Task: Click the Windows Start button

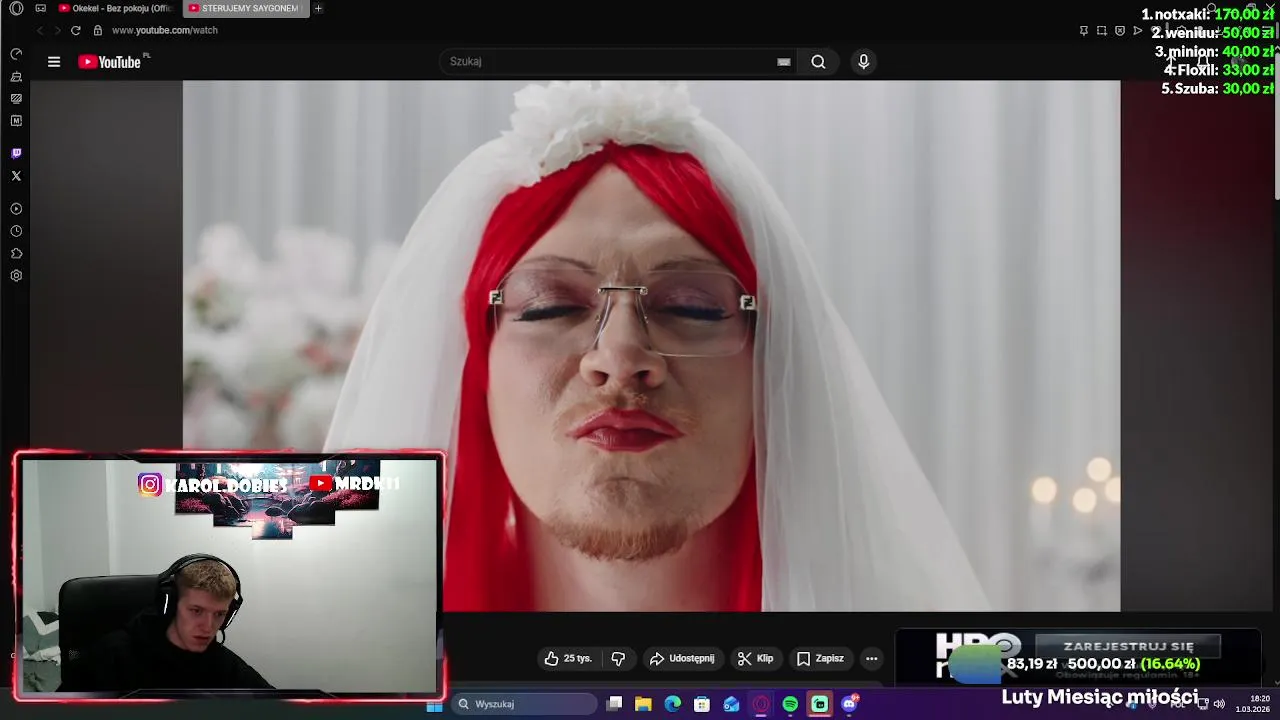Action: pos(434,704)
